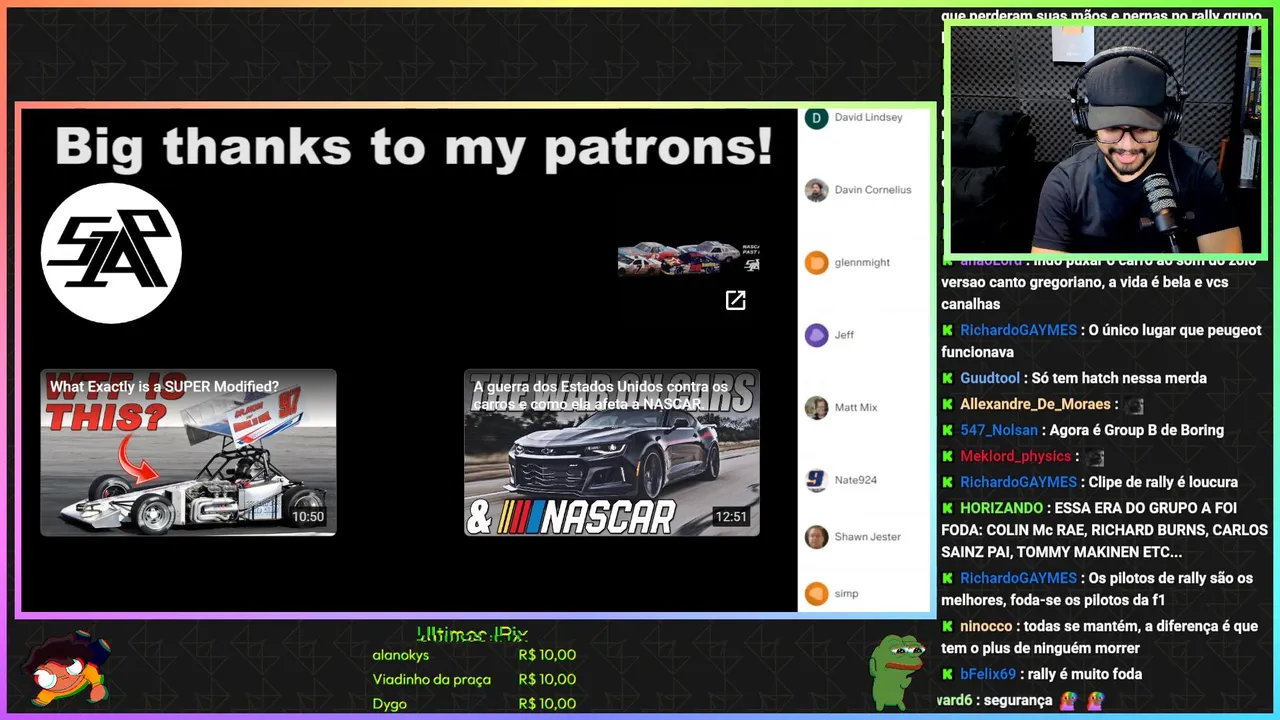Click the 'Big thanks to my patrons!' heading

point(413,147)
